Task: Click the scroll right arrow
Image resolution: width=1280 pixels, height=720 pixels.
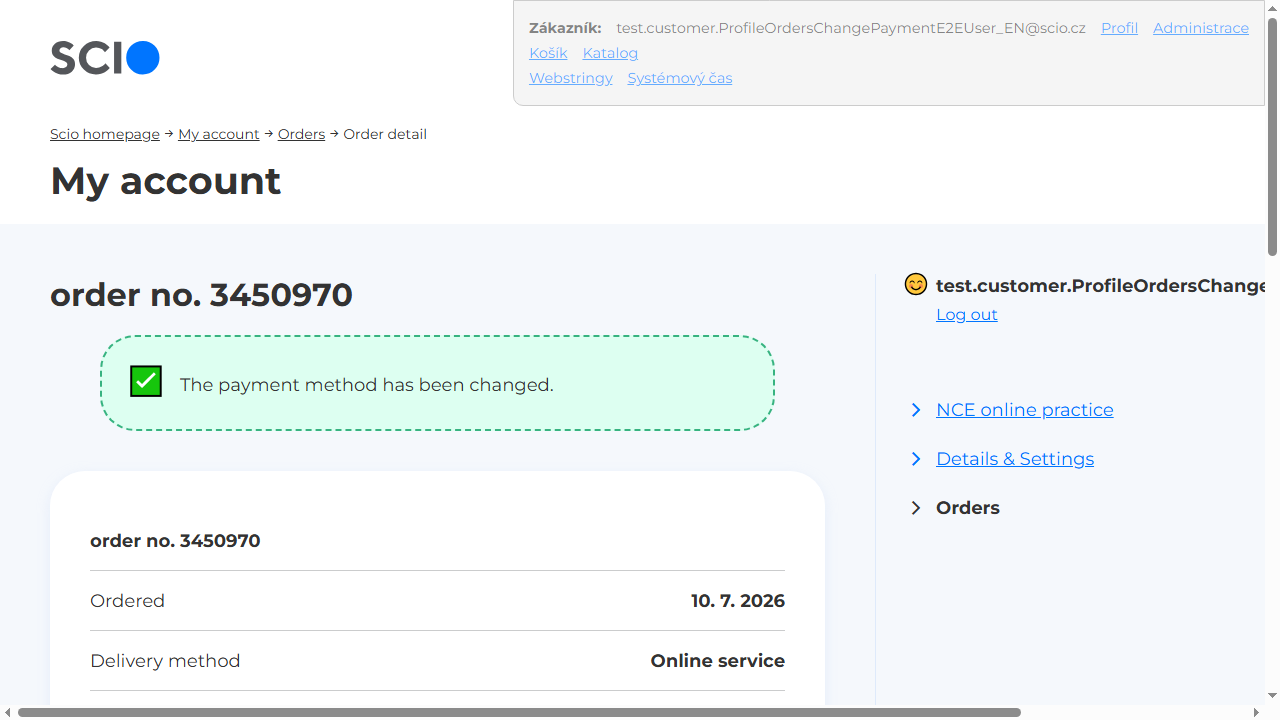Action: [1256, 712]
